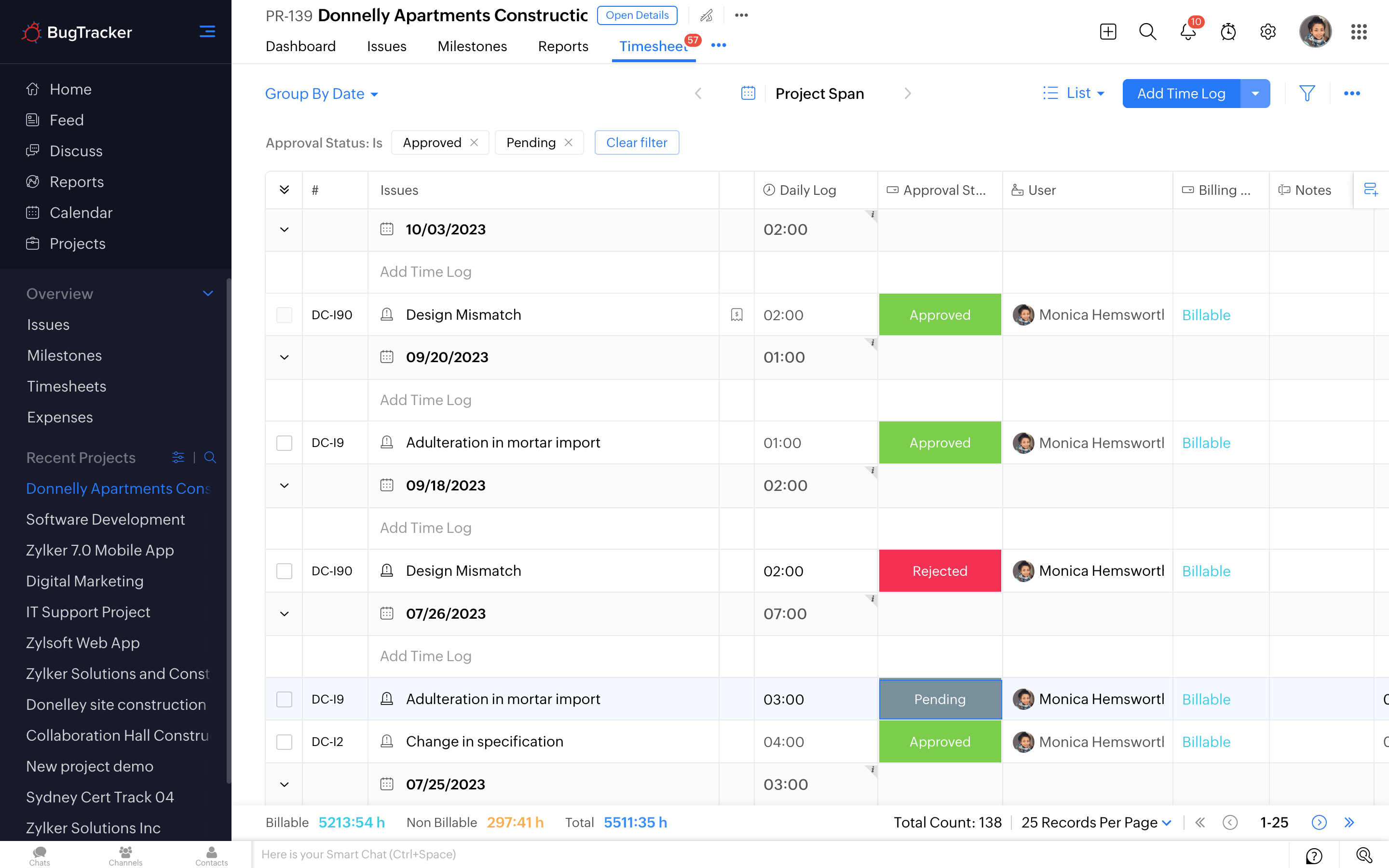
Task: Collapse the 09/20/2023 date group
Action: (x=284, y=357)
